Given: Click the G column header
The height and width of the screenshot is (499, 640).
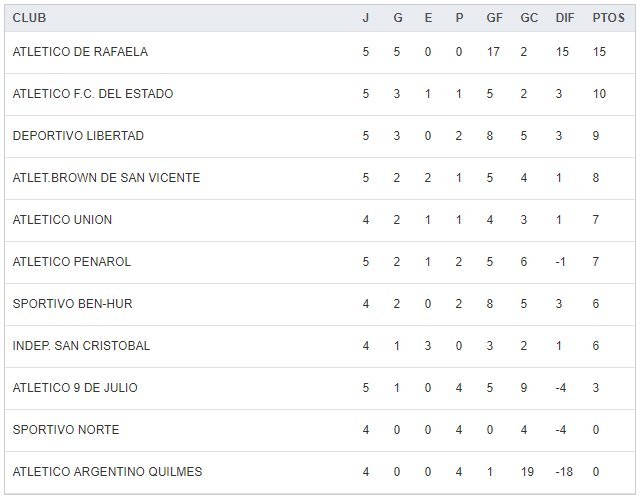Looking at the screenshot, I should (x=396, y=18).
